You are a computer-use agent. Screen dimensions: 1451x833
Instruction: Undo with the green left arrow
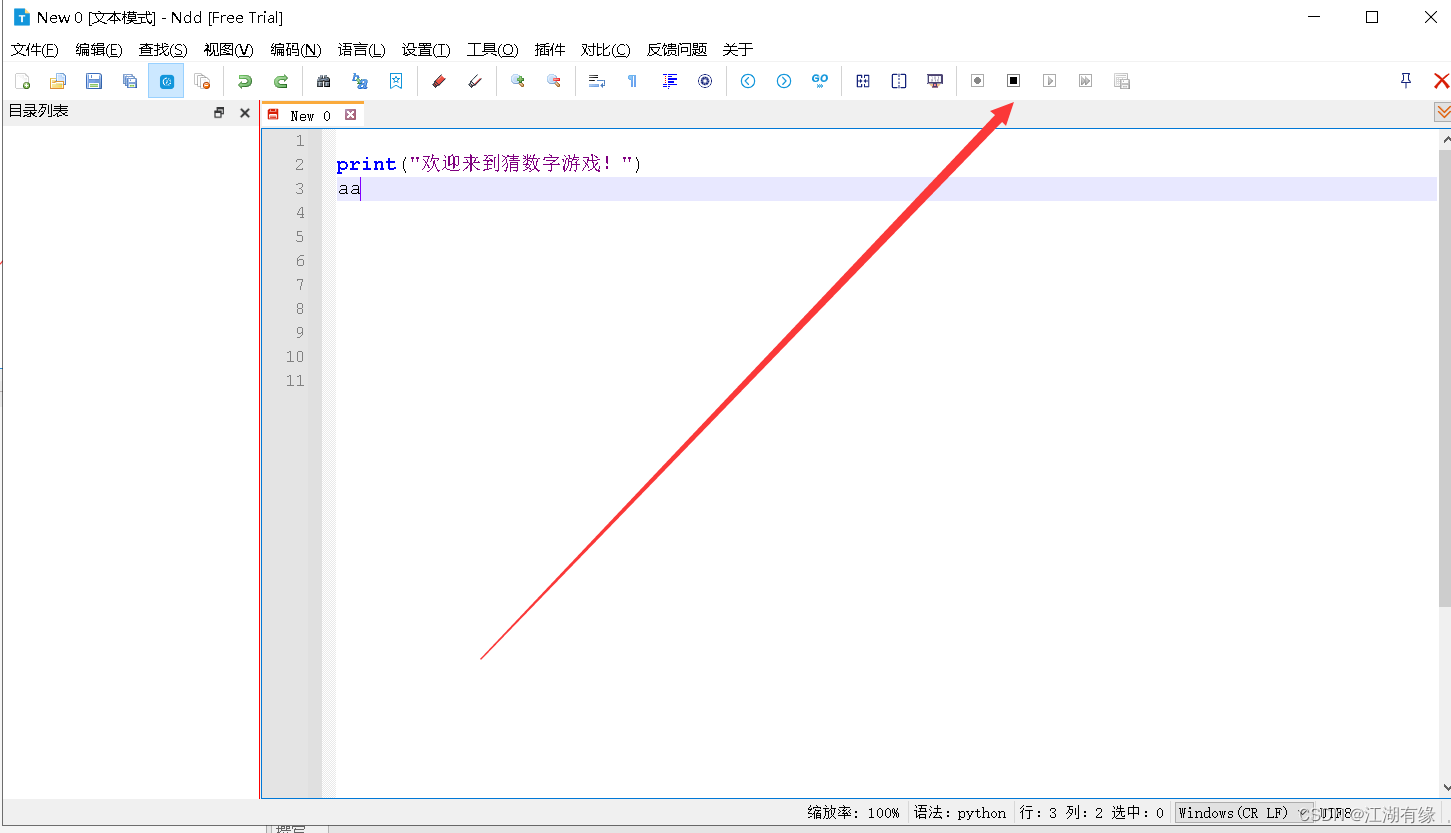245,81
